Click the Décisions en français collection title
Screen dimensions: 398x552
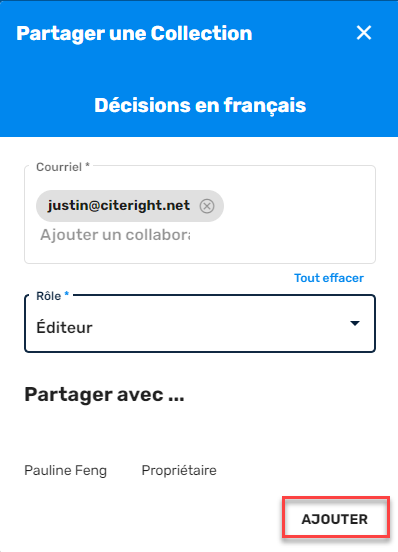pyautogui.click(x=200, y=105)
